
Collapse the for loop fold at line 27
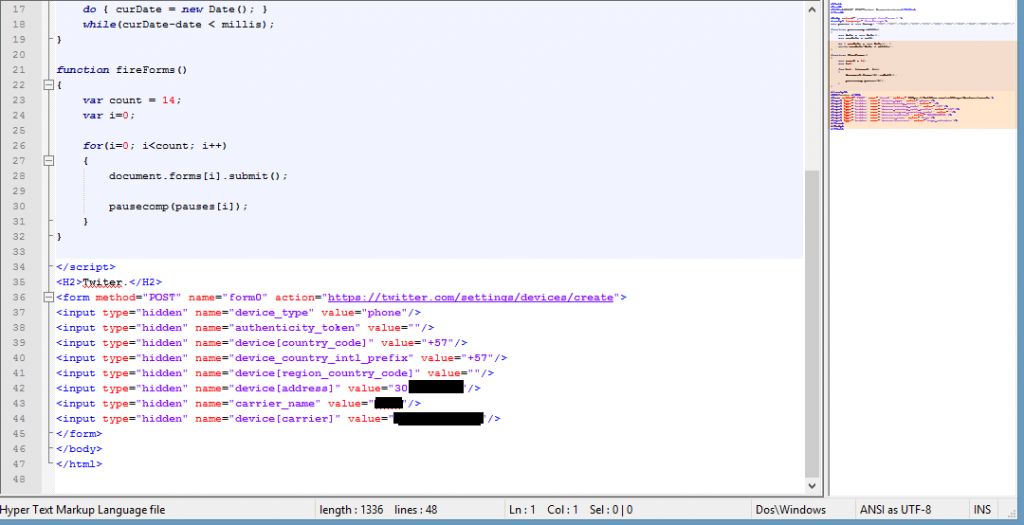pos(48,161)
